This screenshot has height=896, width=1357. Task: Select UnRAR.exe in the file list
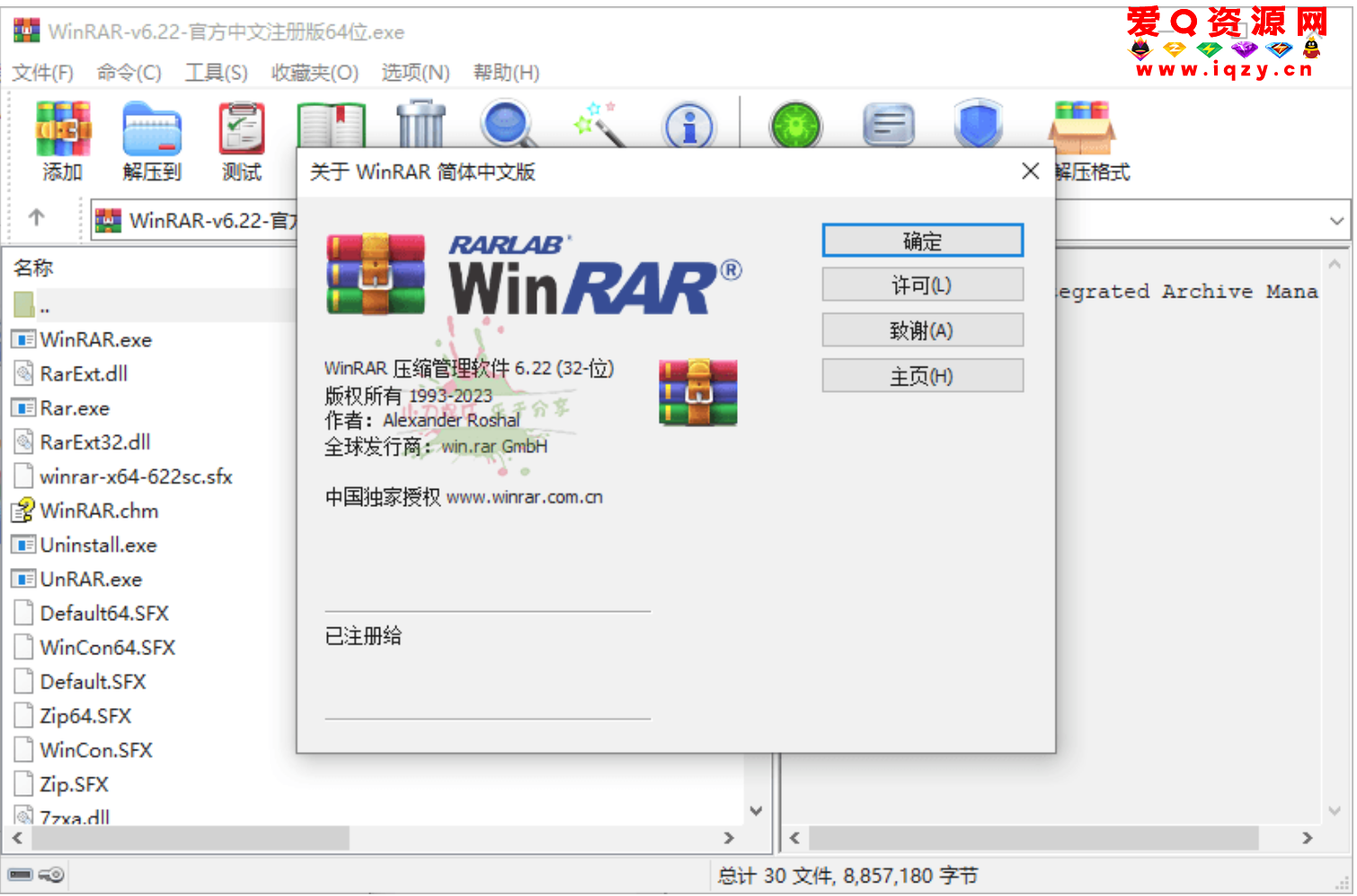pyautogui.click(x=91, y=579)
